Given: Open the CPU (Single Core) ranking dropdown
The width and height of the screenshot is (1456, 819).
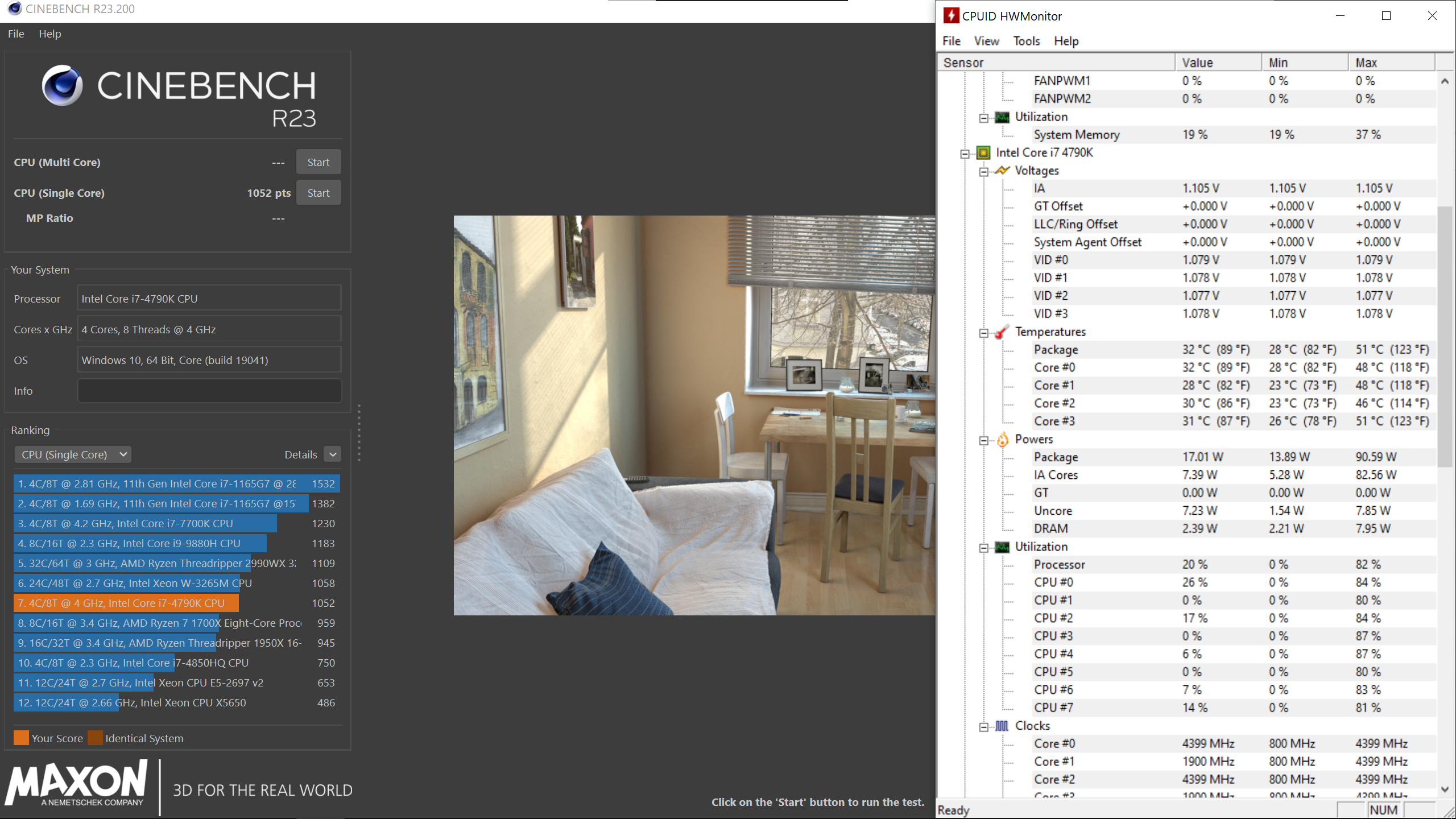Looking at the screenshot, I should (73, 454).
